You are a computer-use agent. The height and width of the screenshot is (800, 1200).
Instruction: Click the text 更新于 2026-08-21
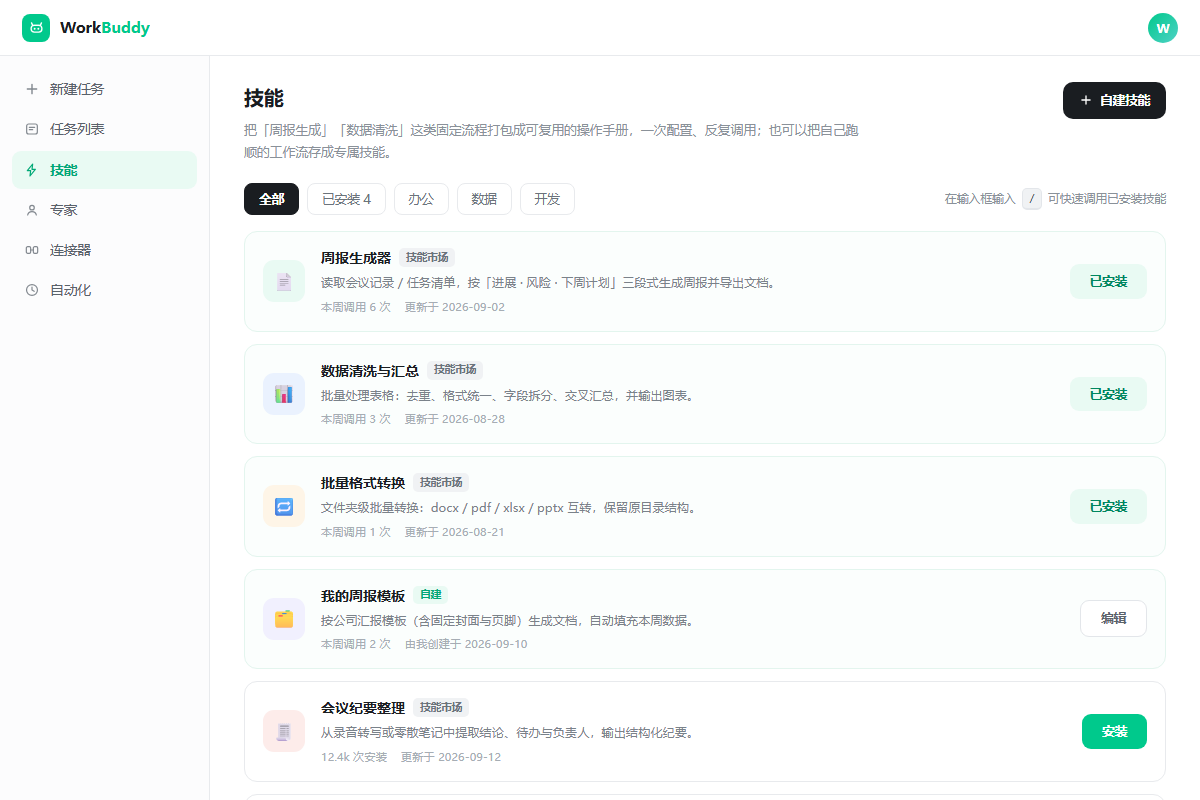pyautogui.click(x=455, y=532)
